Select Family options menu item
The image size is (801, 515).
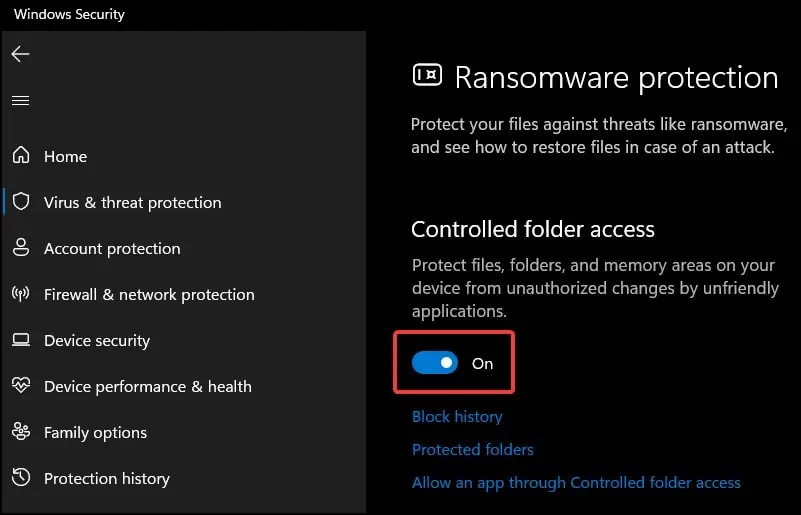point(95,432)
